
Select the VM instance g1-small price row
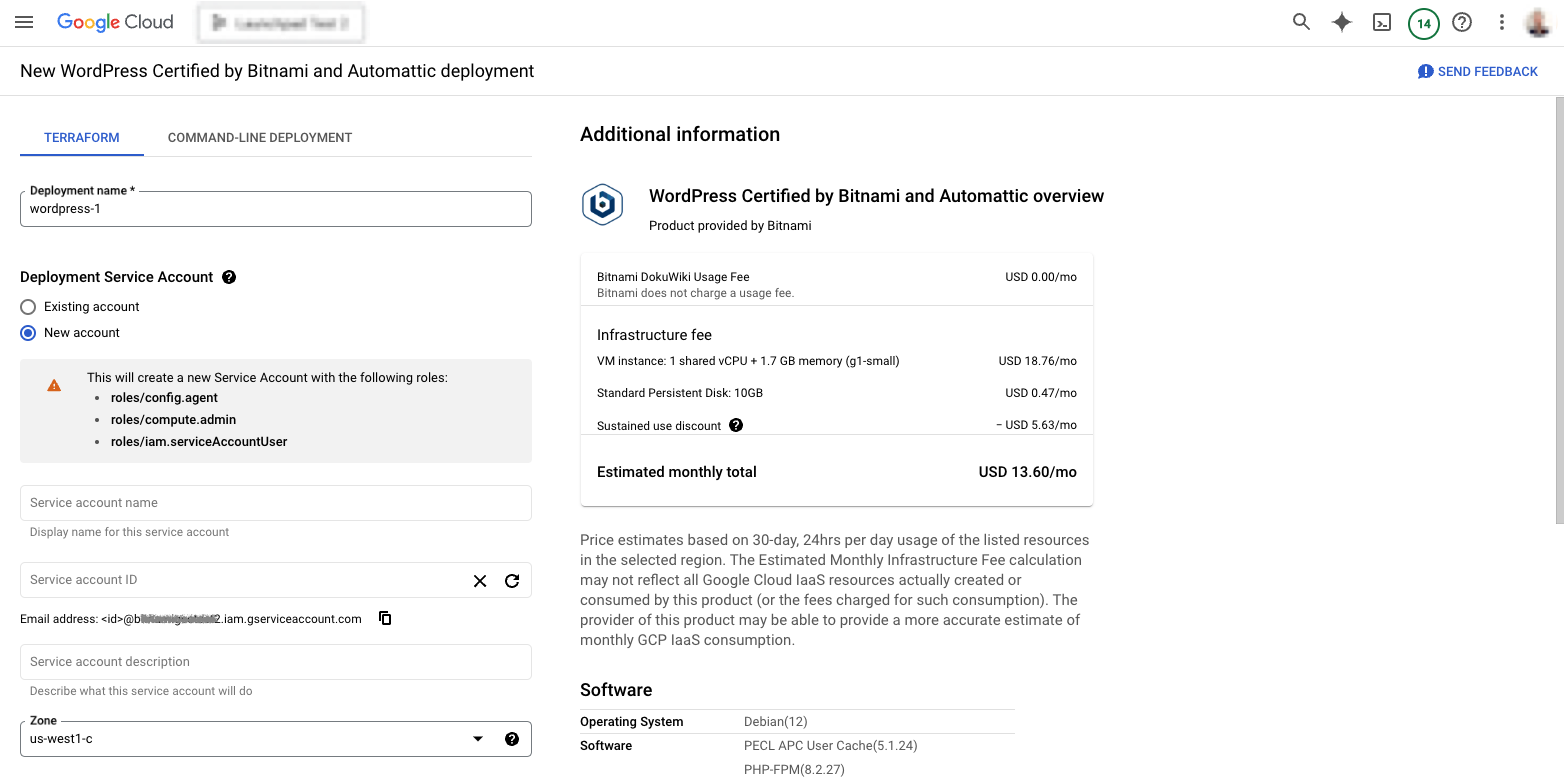point(837,361)
